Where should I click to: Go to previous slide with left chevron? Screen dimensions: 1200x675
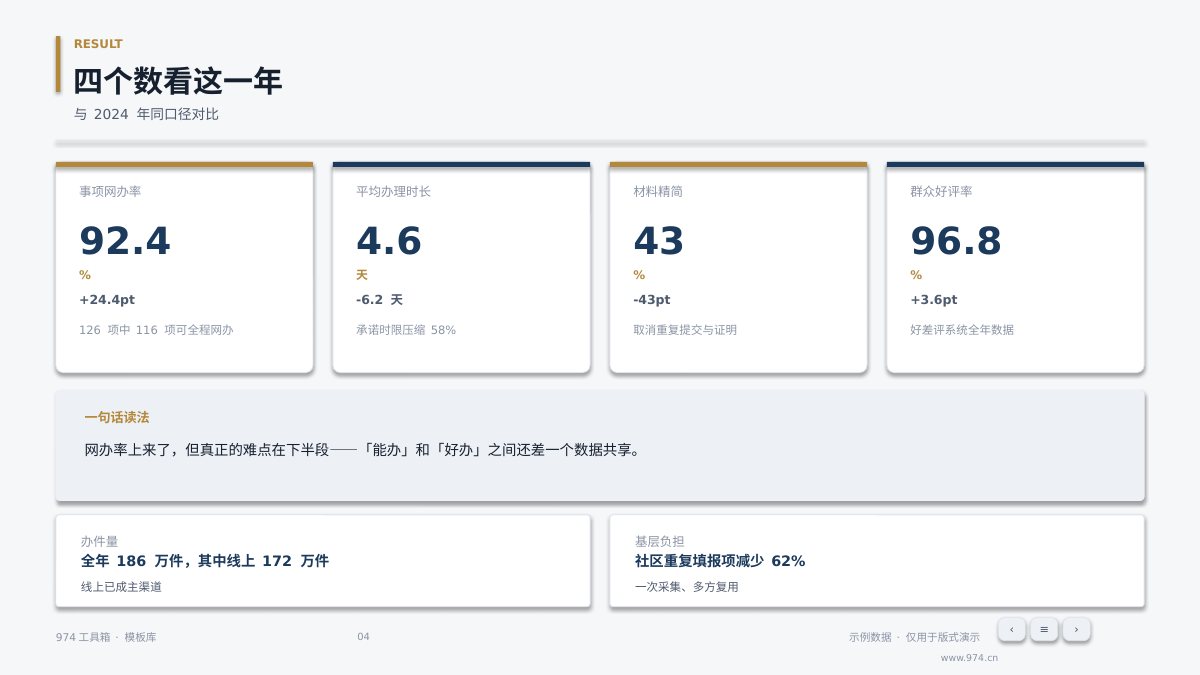click(x=1011, y=629)
